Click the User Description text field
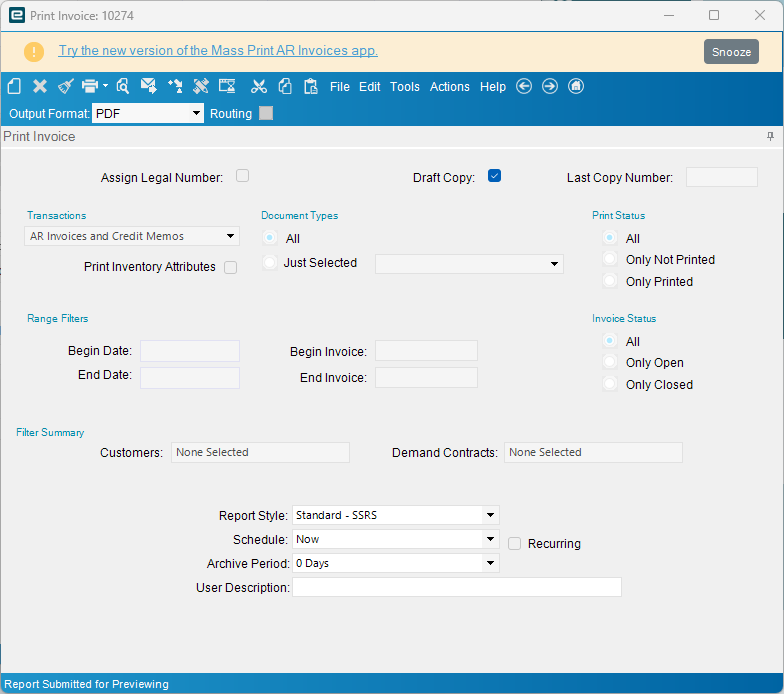 click(x=456, y=587)
